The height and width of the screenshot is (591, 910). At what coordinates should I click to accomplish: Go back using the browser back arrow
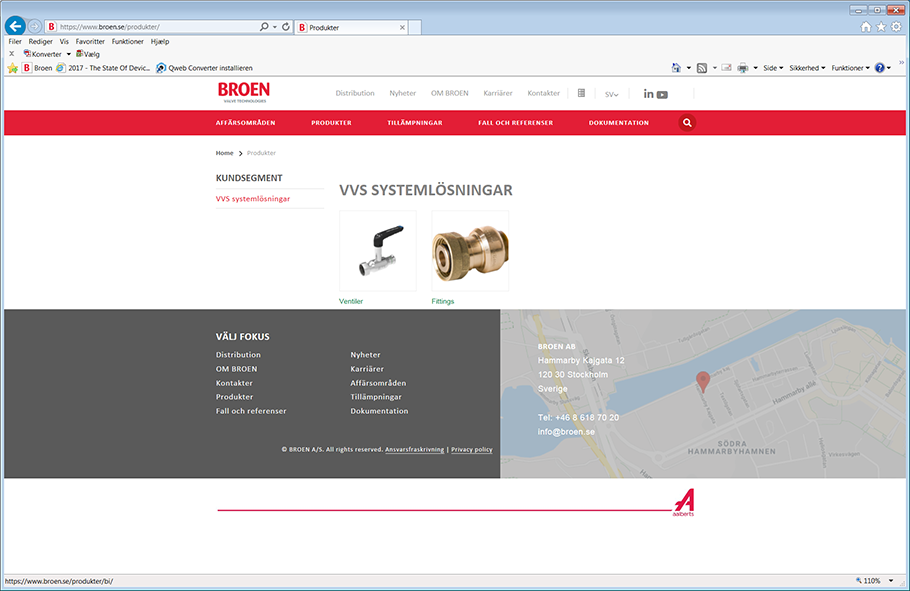pos(15,26)
